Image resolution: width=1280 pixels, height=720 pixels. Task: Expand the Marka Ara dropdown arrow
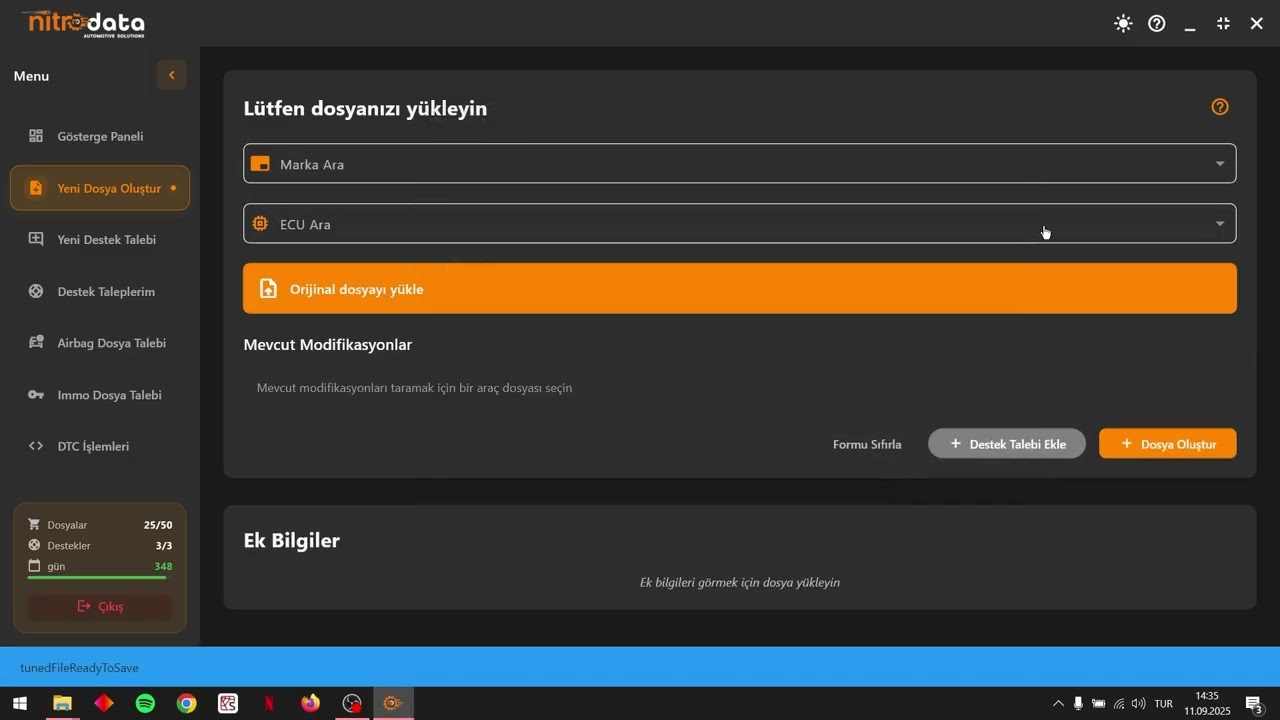tap(1220, 164)
